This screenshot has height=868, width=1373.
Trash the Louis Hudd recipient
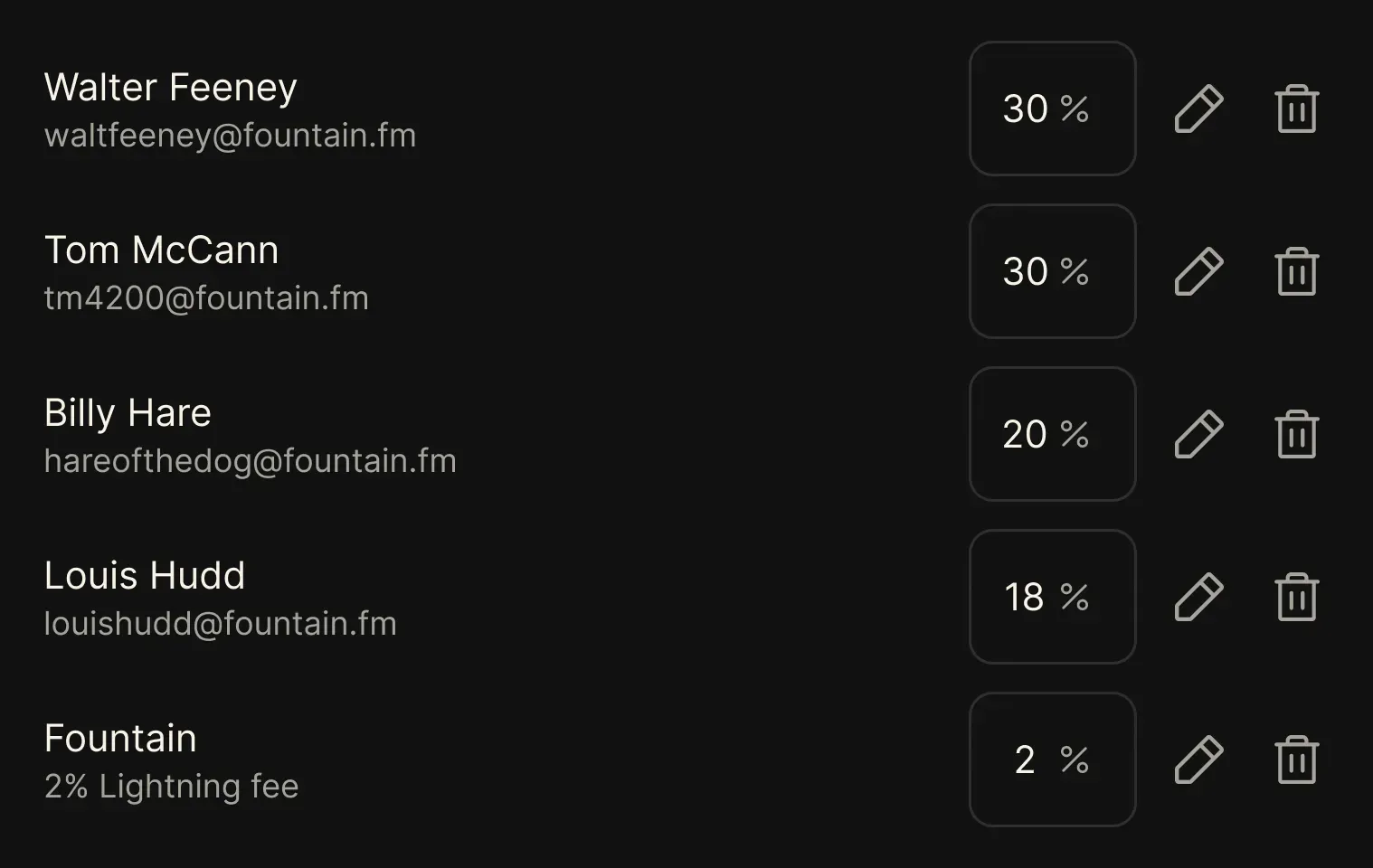click(x=1296, y=597)
